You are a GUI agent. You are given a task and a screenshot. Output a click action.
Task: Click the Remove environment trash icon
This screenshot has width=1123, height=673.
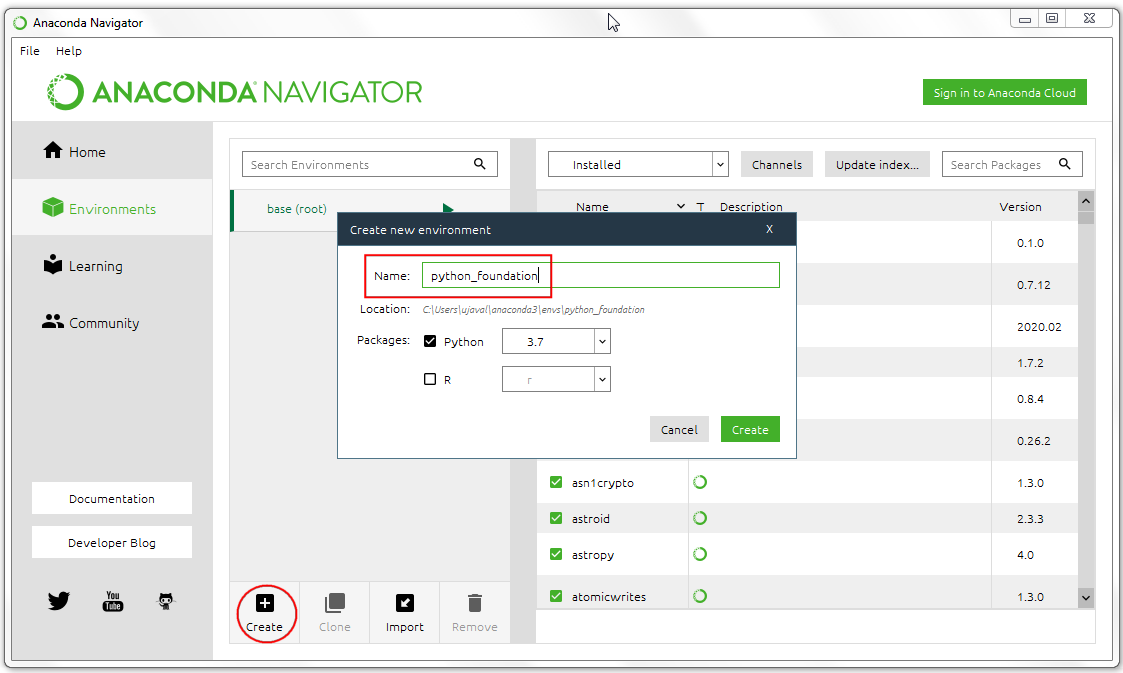tap(474, 604)
